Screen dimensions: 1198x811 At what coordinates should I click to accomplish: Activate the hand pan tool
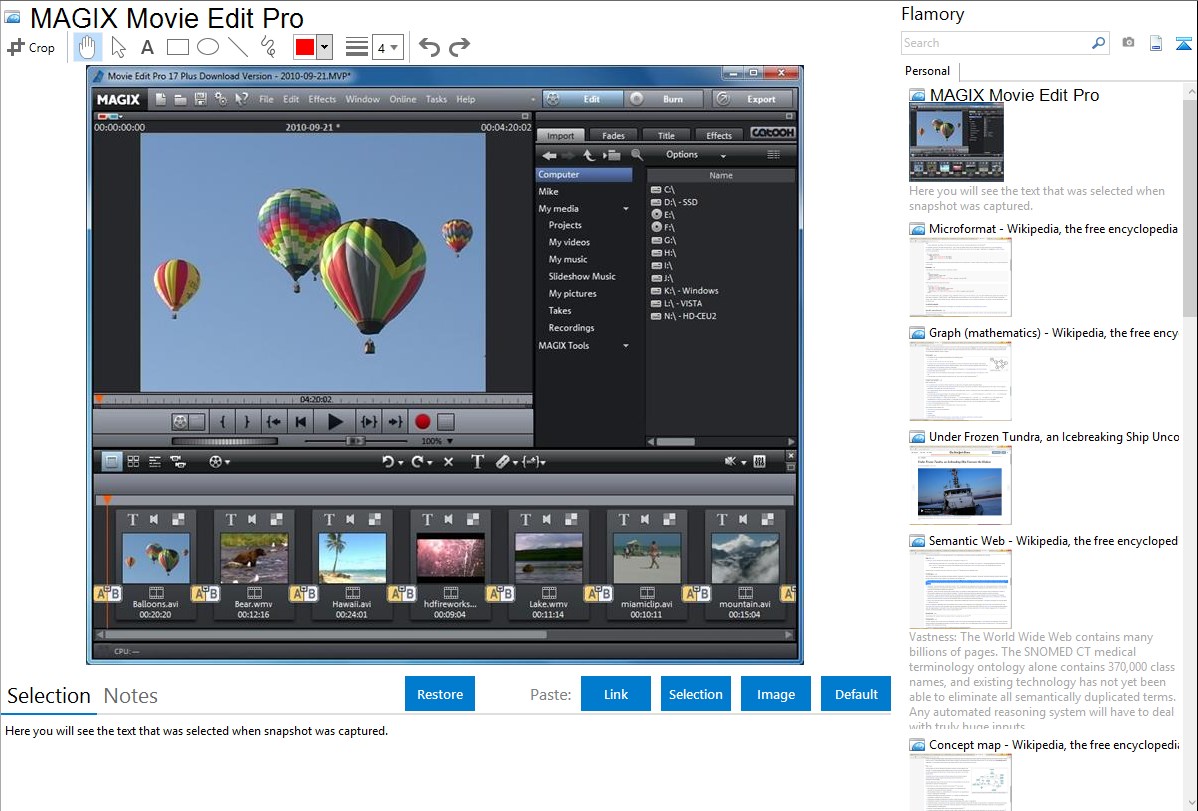click(86, 47)
